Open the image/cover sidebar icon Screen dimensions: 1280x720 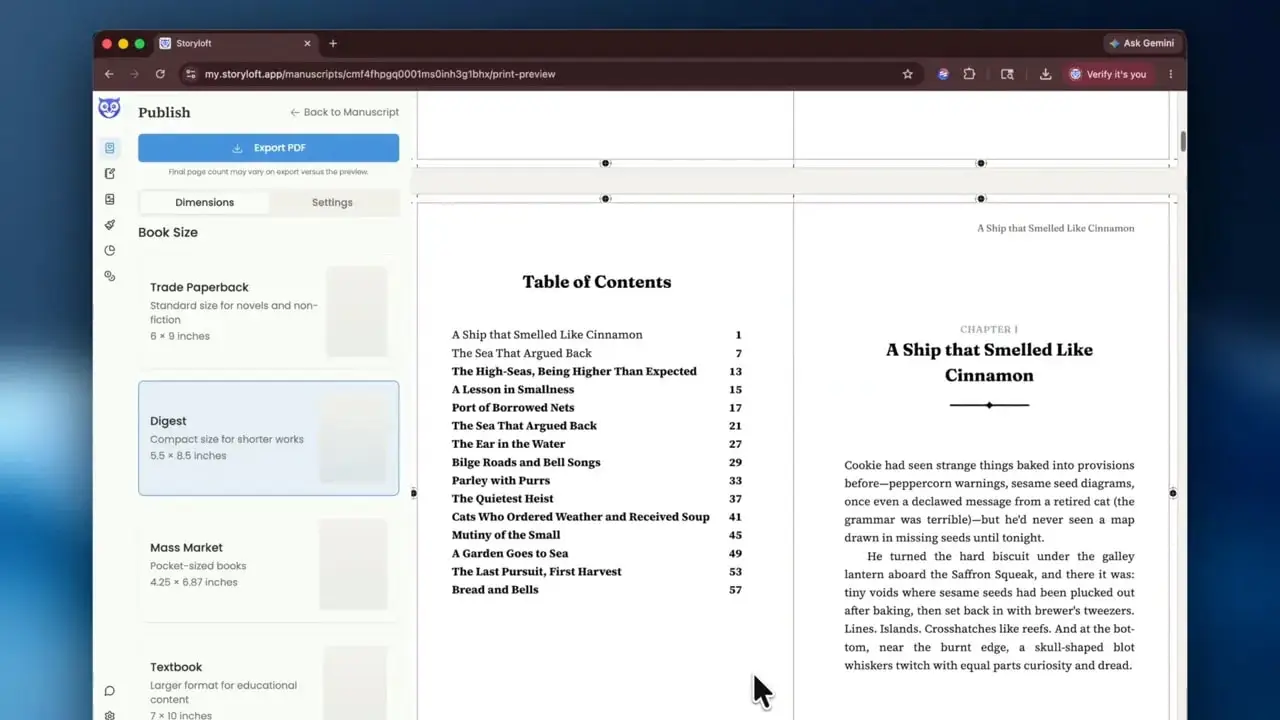point(110,199)
